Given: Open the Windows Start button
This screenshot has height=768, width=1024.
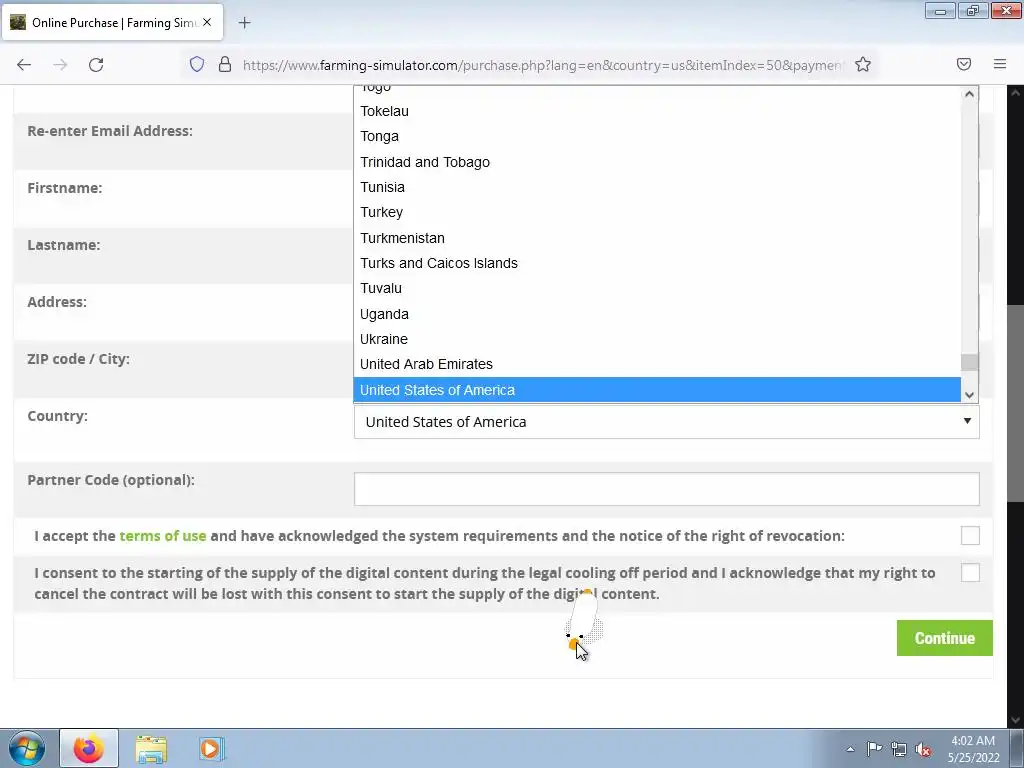Looking at the screenshot, I should (27, 748).
